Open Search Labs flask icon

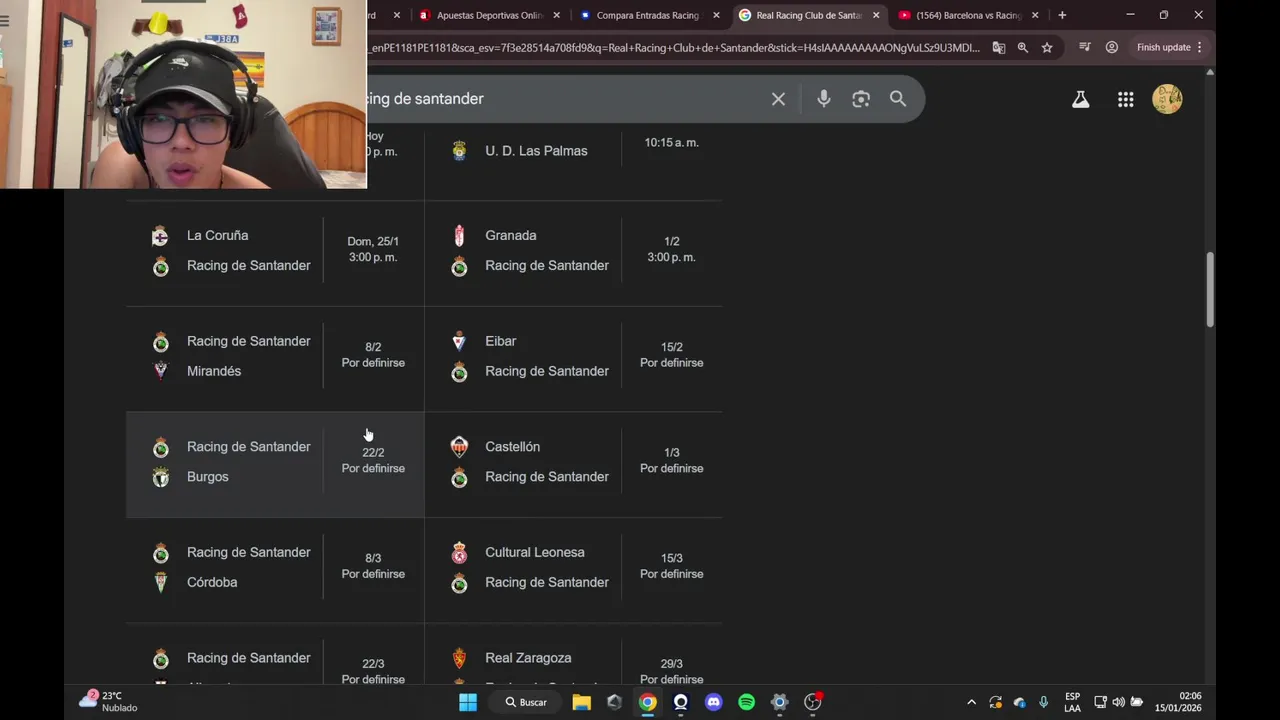(1081, 99)
